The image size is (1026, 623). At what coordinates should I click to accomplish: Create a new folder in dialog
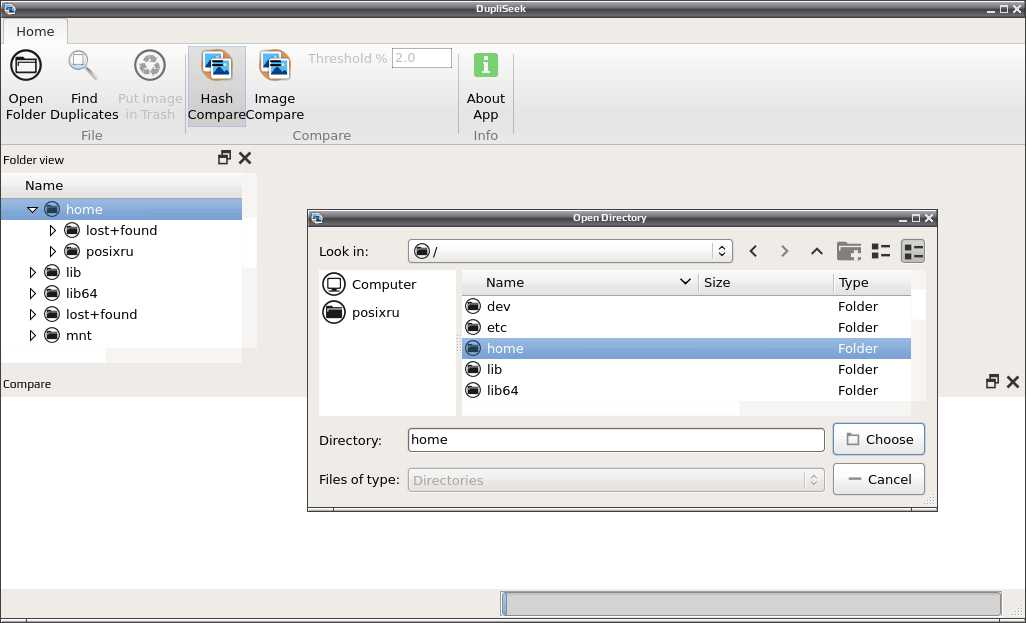pyautogui.click(x=849, y=251)
